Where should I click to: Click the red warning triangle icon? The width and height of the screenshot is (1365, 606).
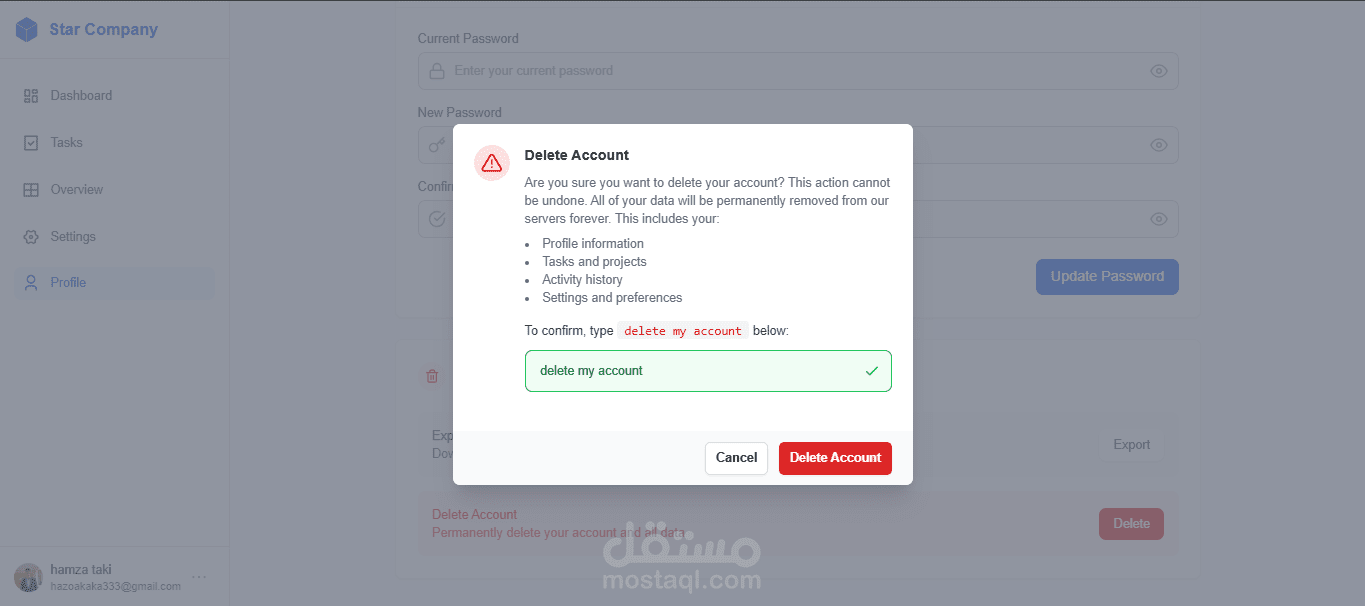click(491, 163)
